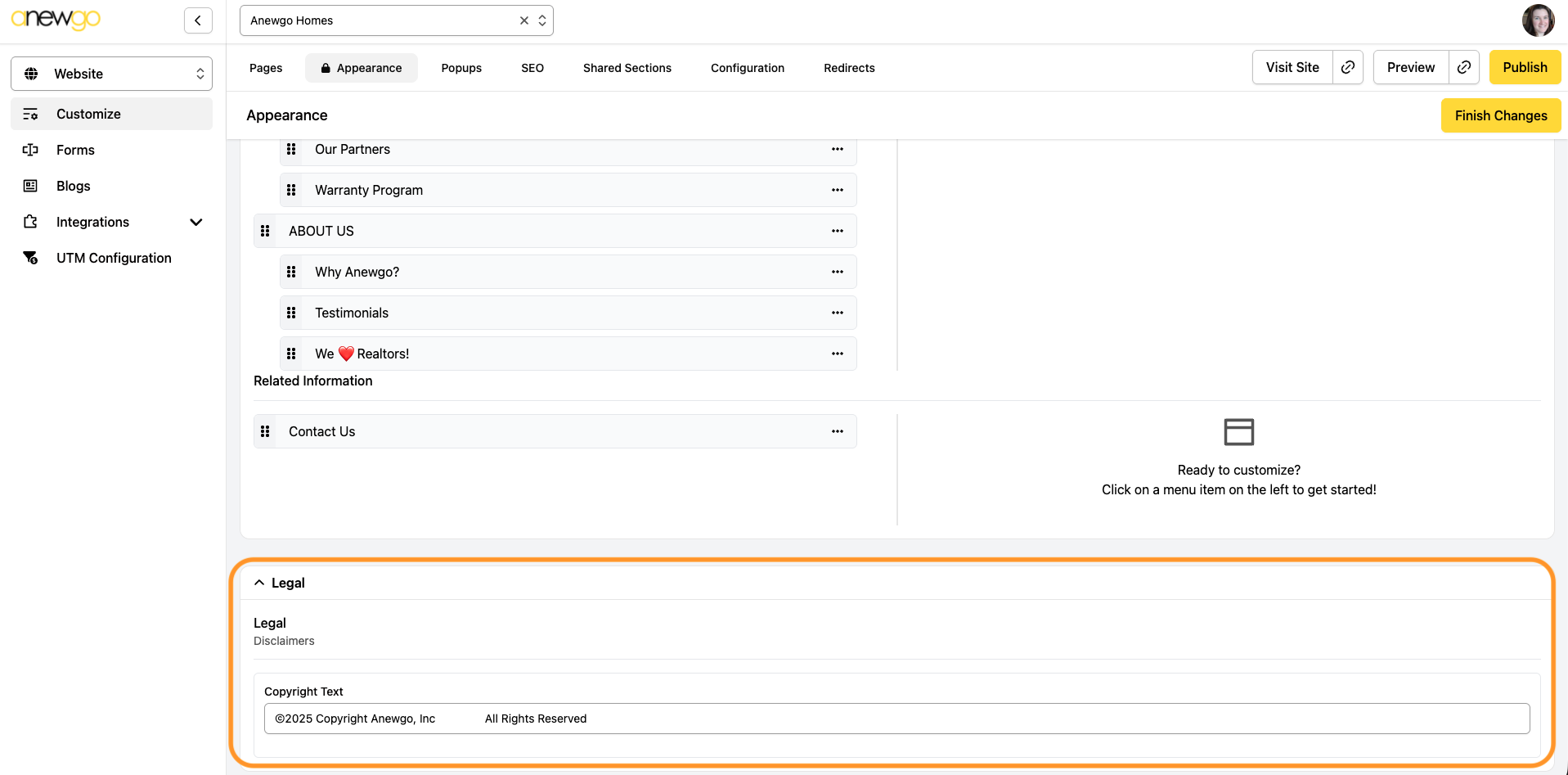Collapse the left sidebar with the chevron button
The image size is (1568, 775).
198,20
